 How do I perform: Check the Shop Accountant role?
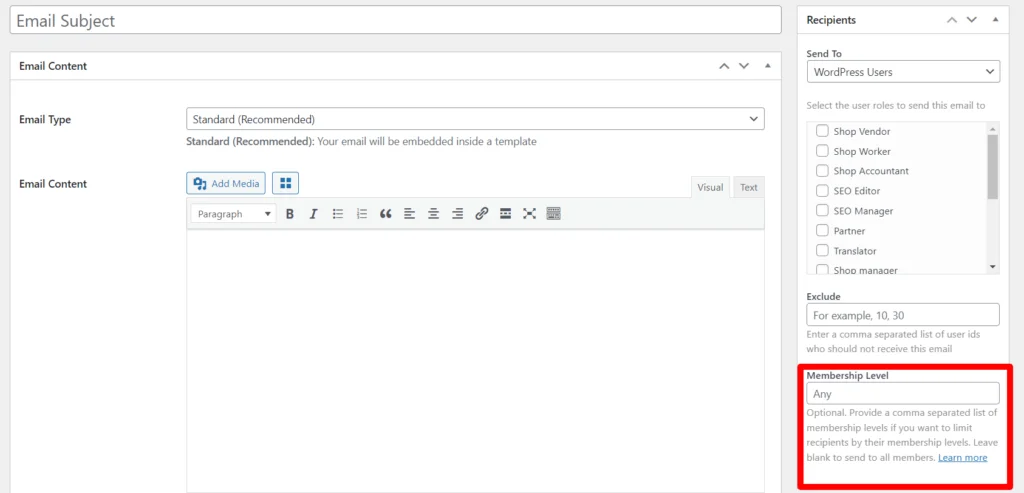pyautogui.click(x=822, y=171)
